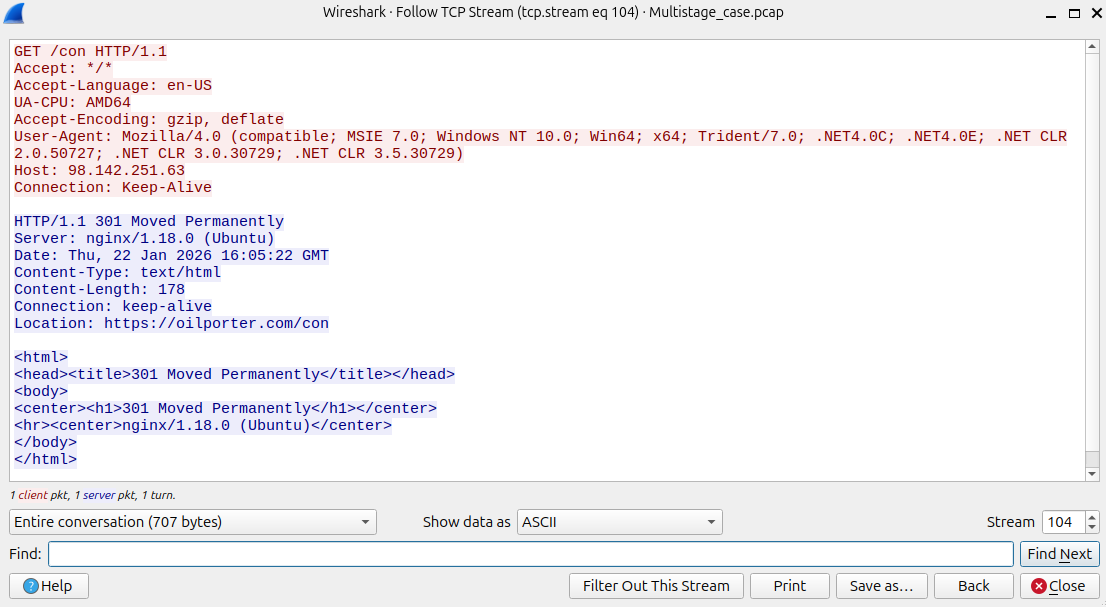
Task: Click the Accept-Encoding: gzip, deflate line
Action: (149, 120)
